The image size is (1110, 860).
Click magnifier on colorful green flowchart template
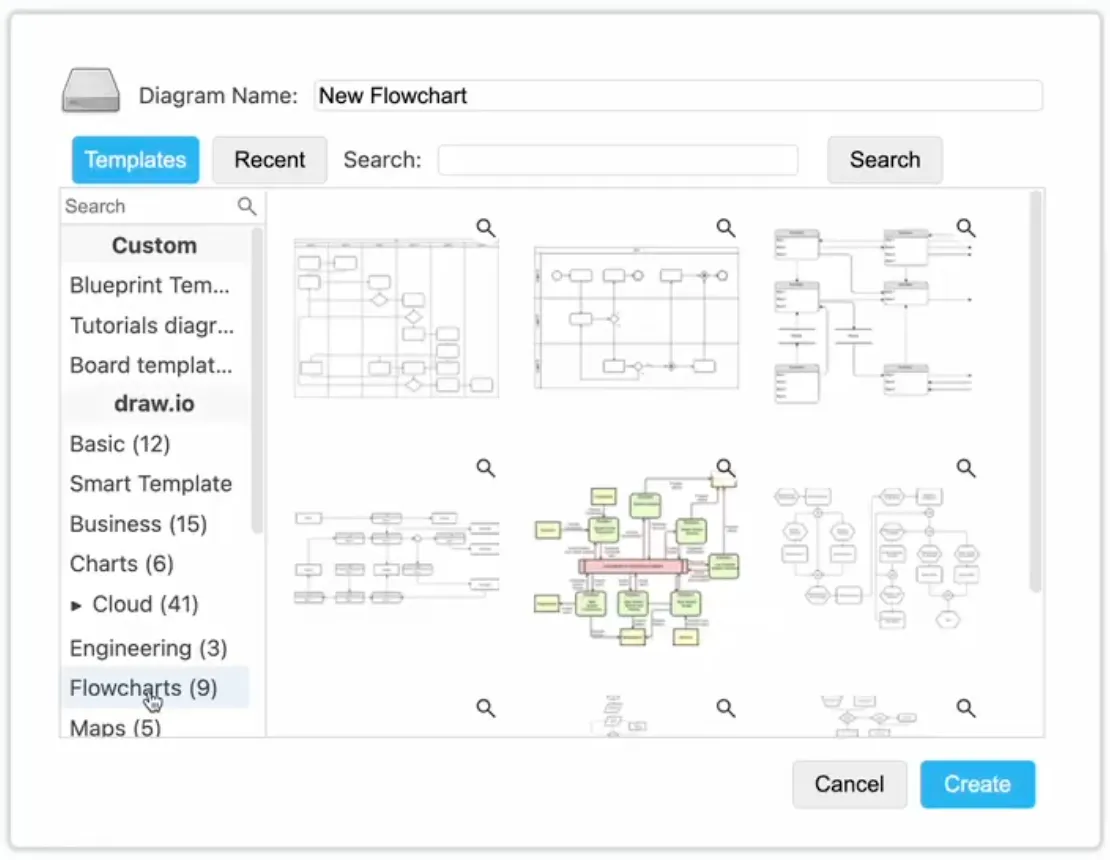click(726, 467)
